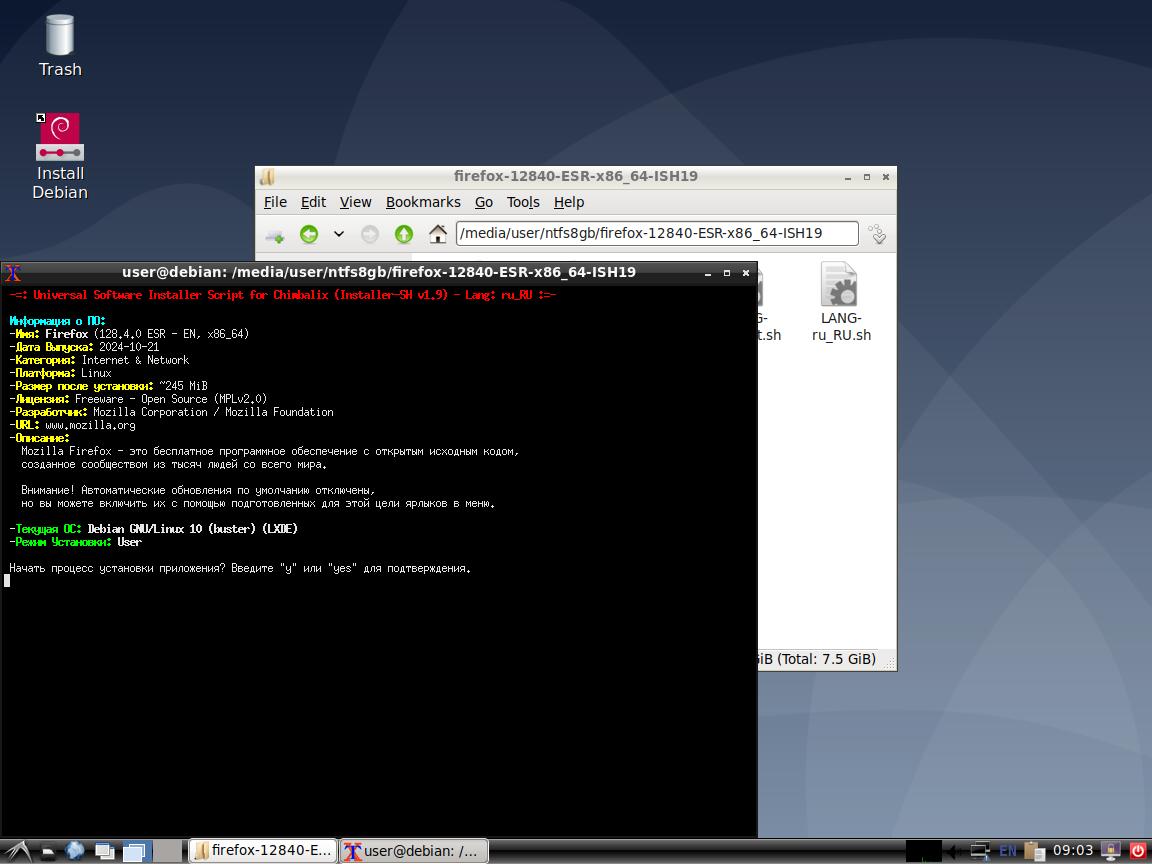Go to the home folder icon
This screenshot has width=1152, height=864.
438,234
